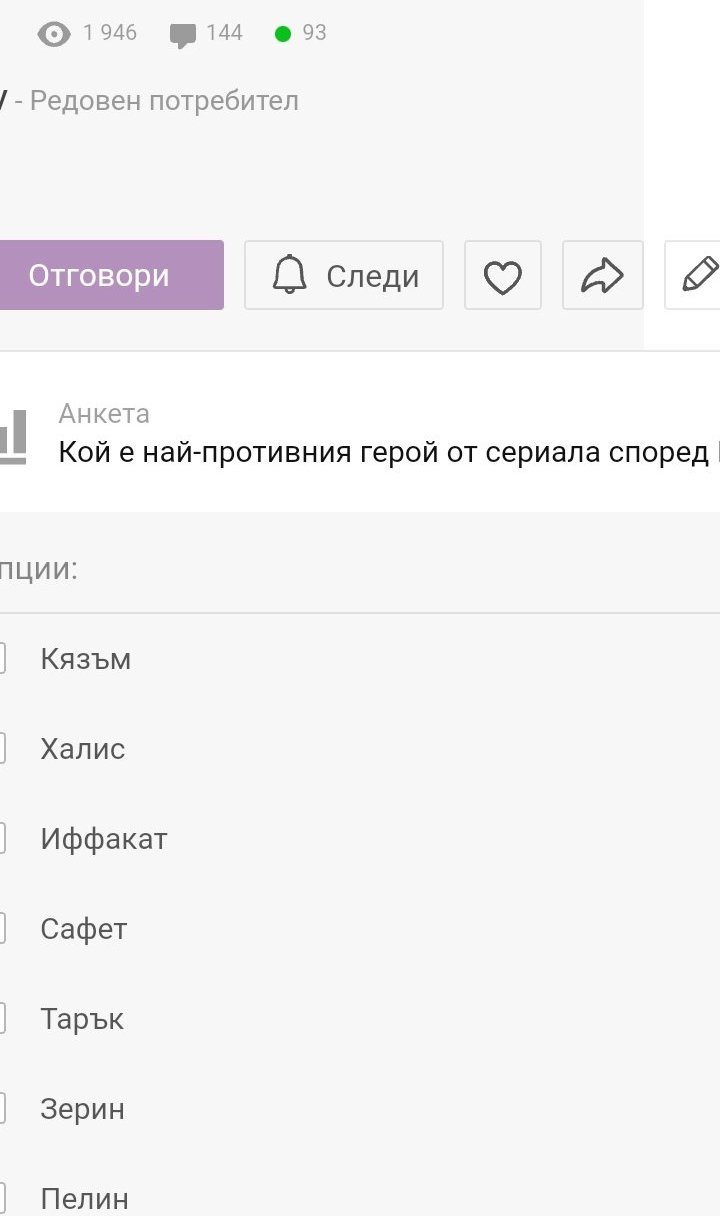Check the Кязъм poll option
This screenshot has width=720, height=1216.
pos(3,659)
